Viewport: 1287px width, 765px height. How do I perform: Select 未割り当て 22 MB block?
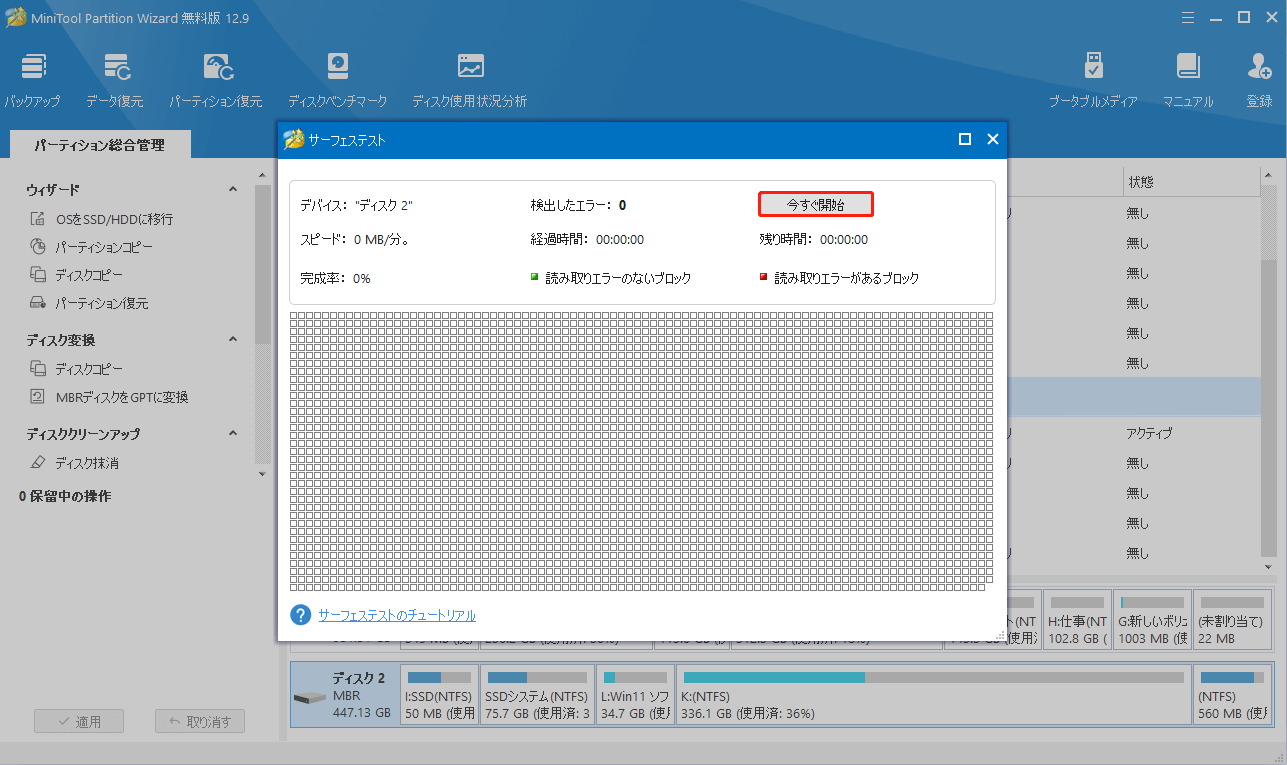pos(1232,620)
